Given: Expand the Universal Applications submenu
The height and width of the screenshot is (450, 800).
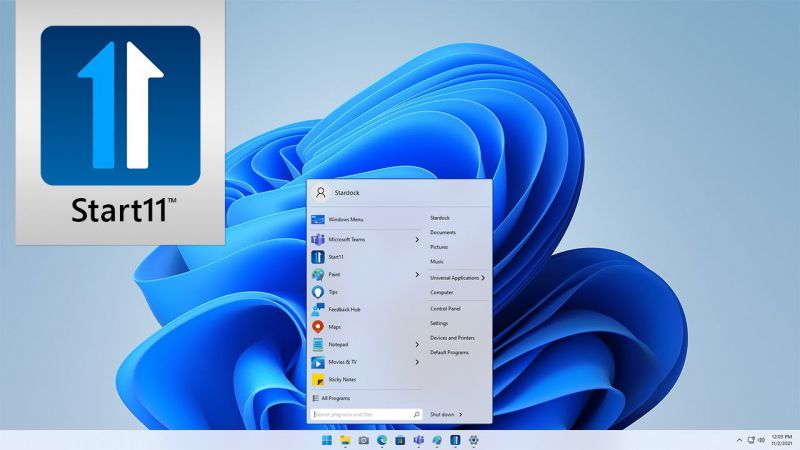Looking at the screenshot, I should tap(483, 278).
